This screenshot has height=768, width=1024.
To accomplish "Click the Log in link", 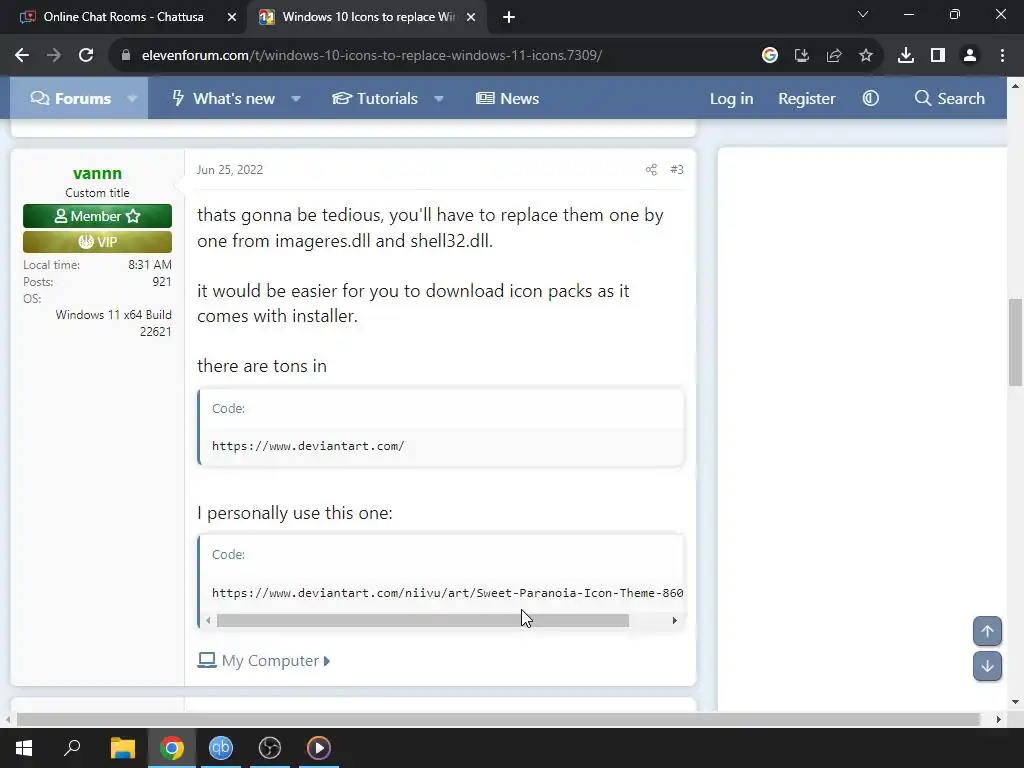I will tap(731, 99).
